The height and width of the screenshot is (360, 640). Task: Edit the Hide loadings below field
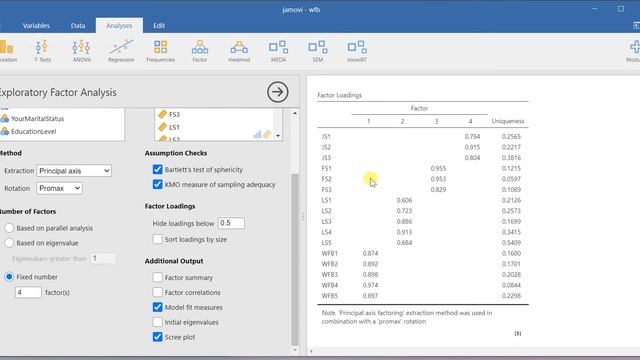(231, 223)
